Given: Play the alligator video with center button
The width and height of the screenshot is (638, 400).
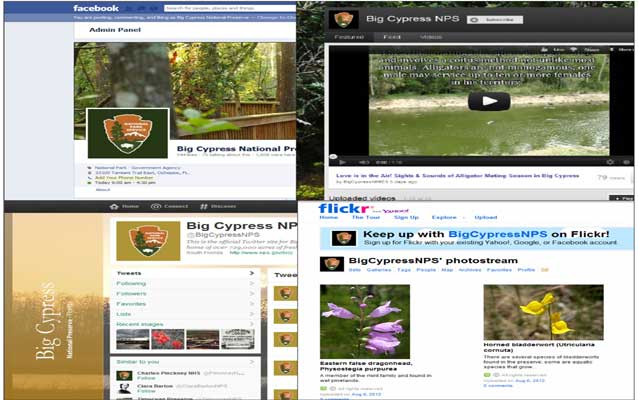Looking at the screenshot, I should coord(489,101).
